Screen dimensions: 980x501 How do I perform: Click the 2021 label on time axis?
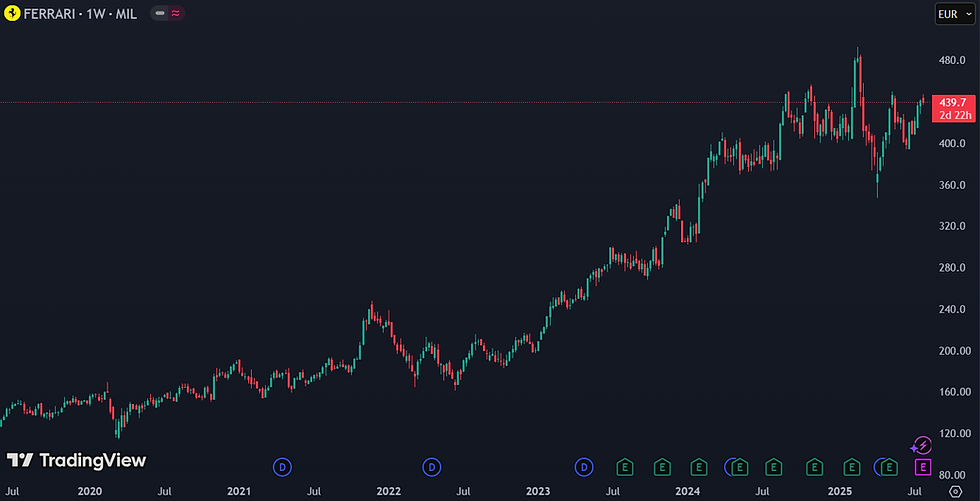(238, 492)
